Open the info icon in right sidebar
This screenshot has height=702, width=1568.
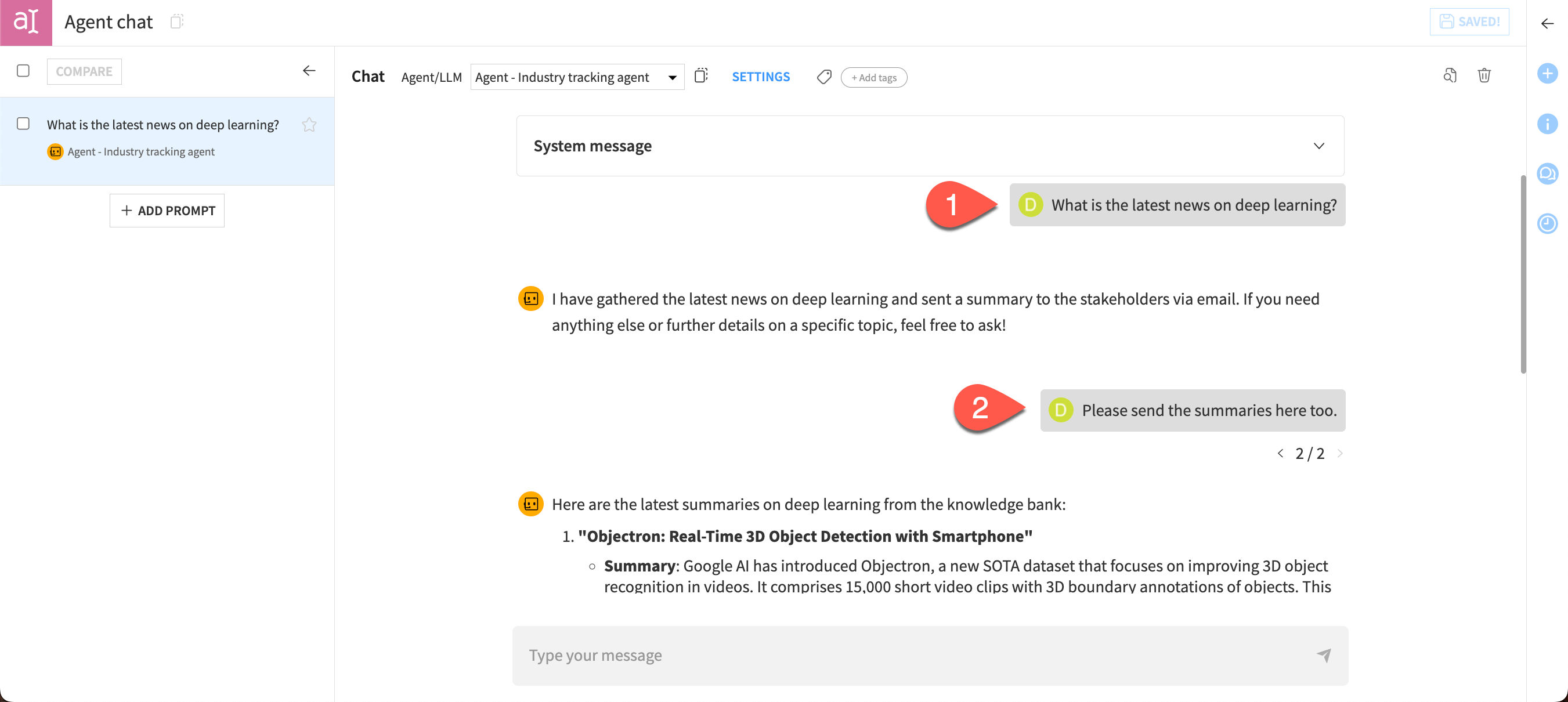[1547, 124]
